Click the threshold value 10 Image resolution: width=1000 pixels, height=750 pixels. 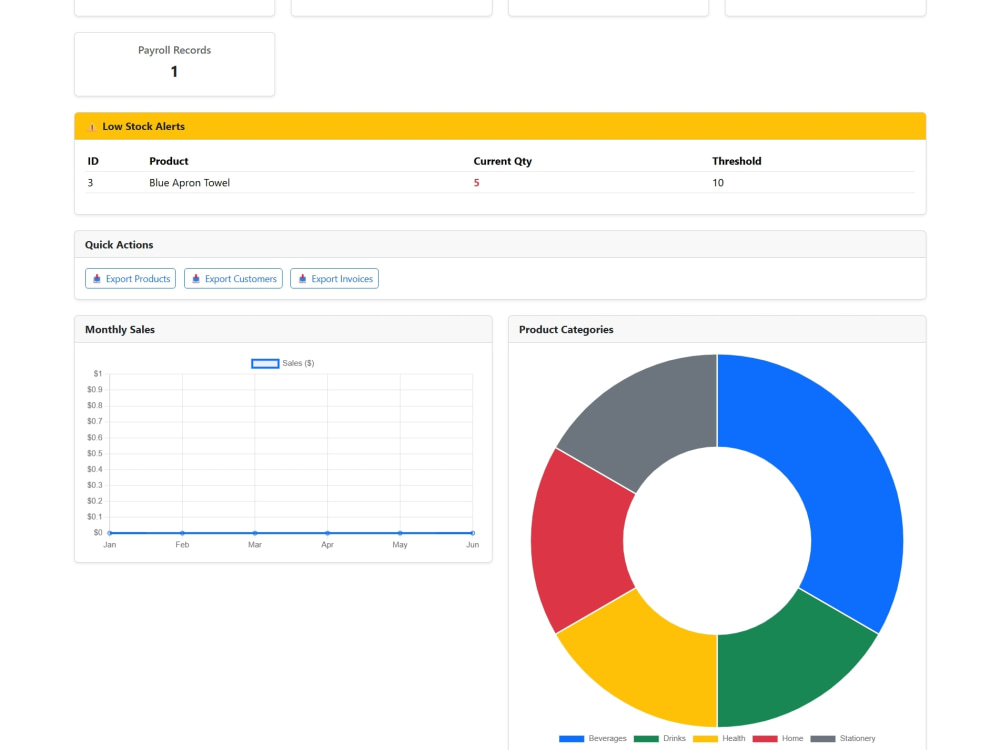click(717, 182)
